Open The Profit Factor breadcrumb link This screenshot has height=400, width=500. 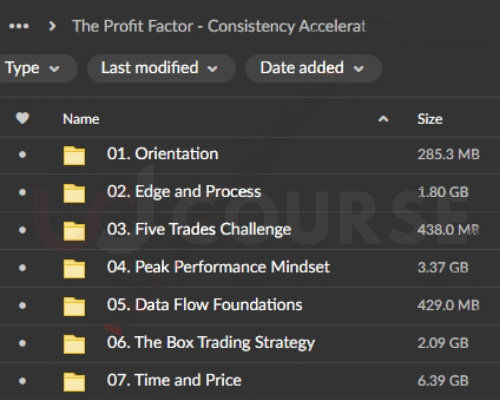[219, 26]
